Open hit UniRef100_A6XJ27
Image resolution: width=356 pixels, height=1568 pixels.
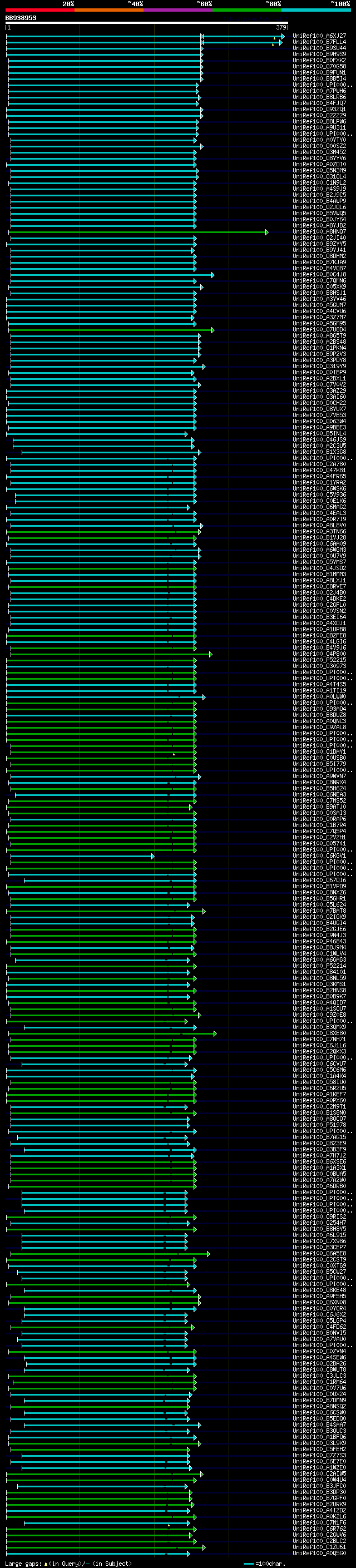pos(319,36)
